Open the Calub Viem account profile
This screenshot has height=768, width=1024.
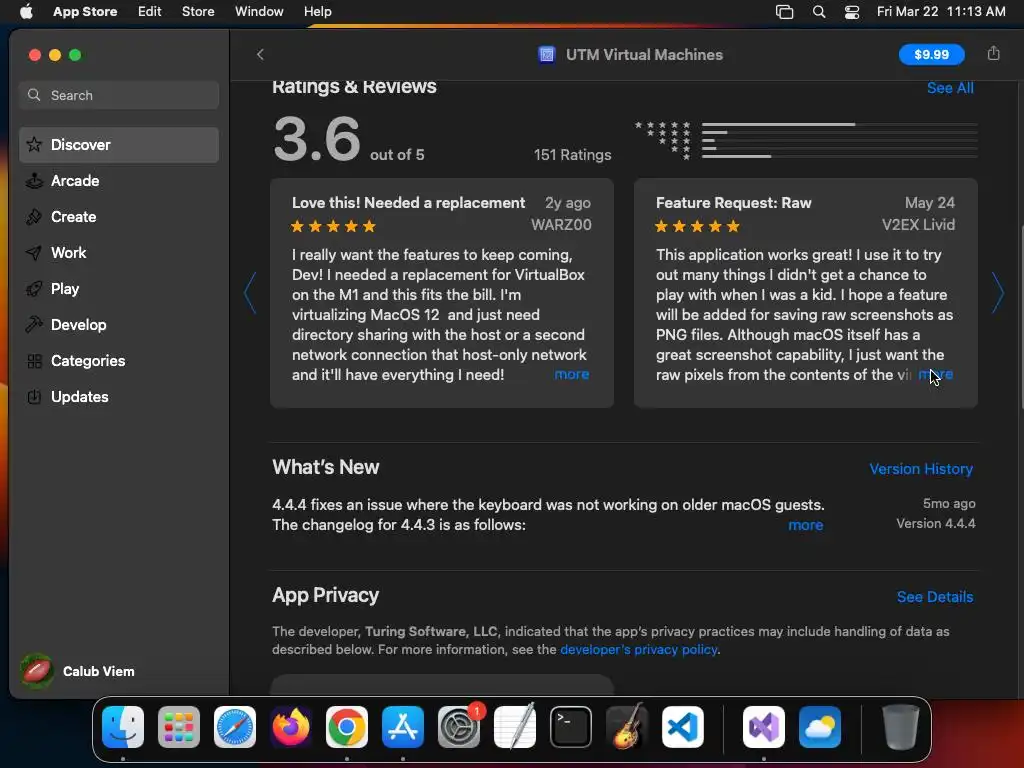[78, 671]
